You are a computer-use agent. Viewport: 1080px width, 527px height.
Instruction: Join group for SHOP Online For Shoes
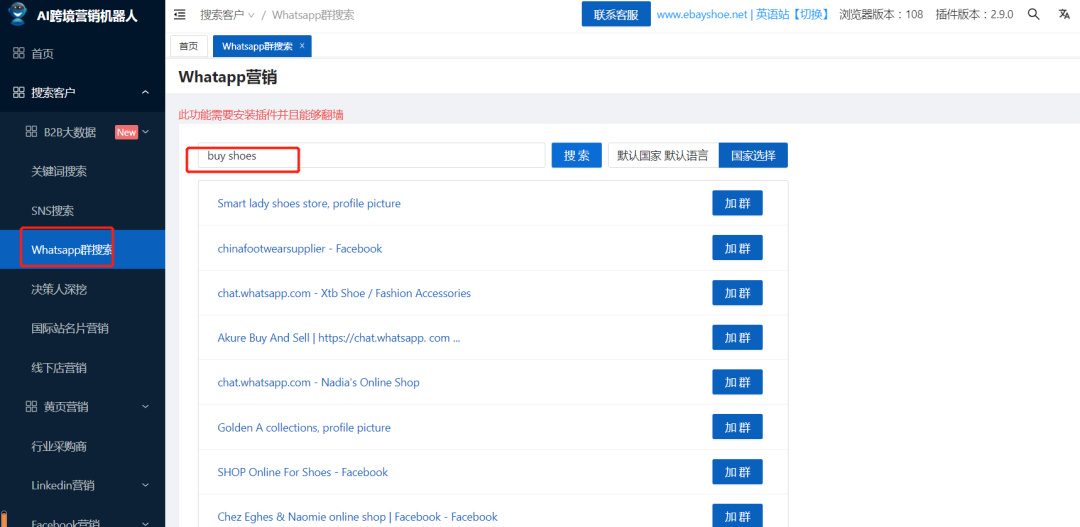[737, 472]
